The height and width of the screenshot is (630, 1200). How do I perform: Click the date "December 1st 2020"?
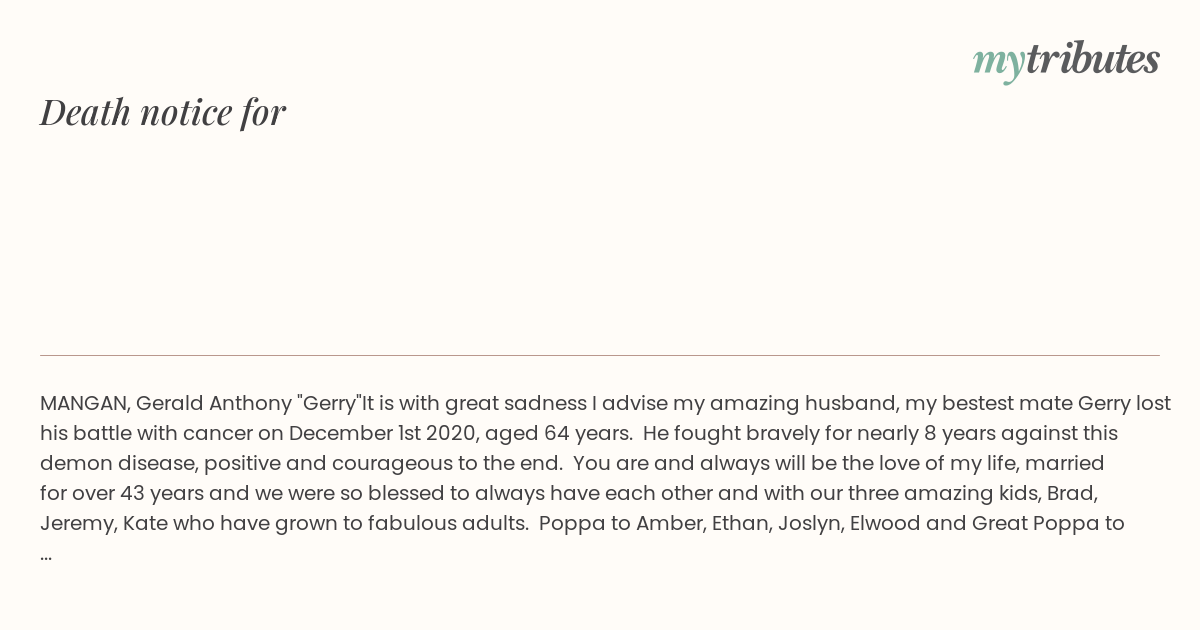coord(381,434)
